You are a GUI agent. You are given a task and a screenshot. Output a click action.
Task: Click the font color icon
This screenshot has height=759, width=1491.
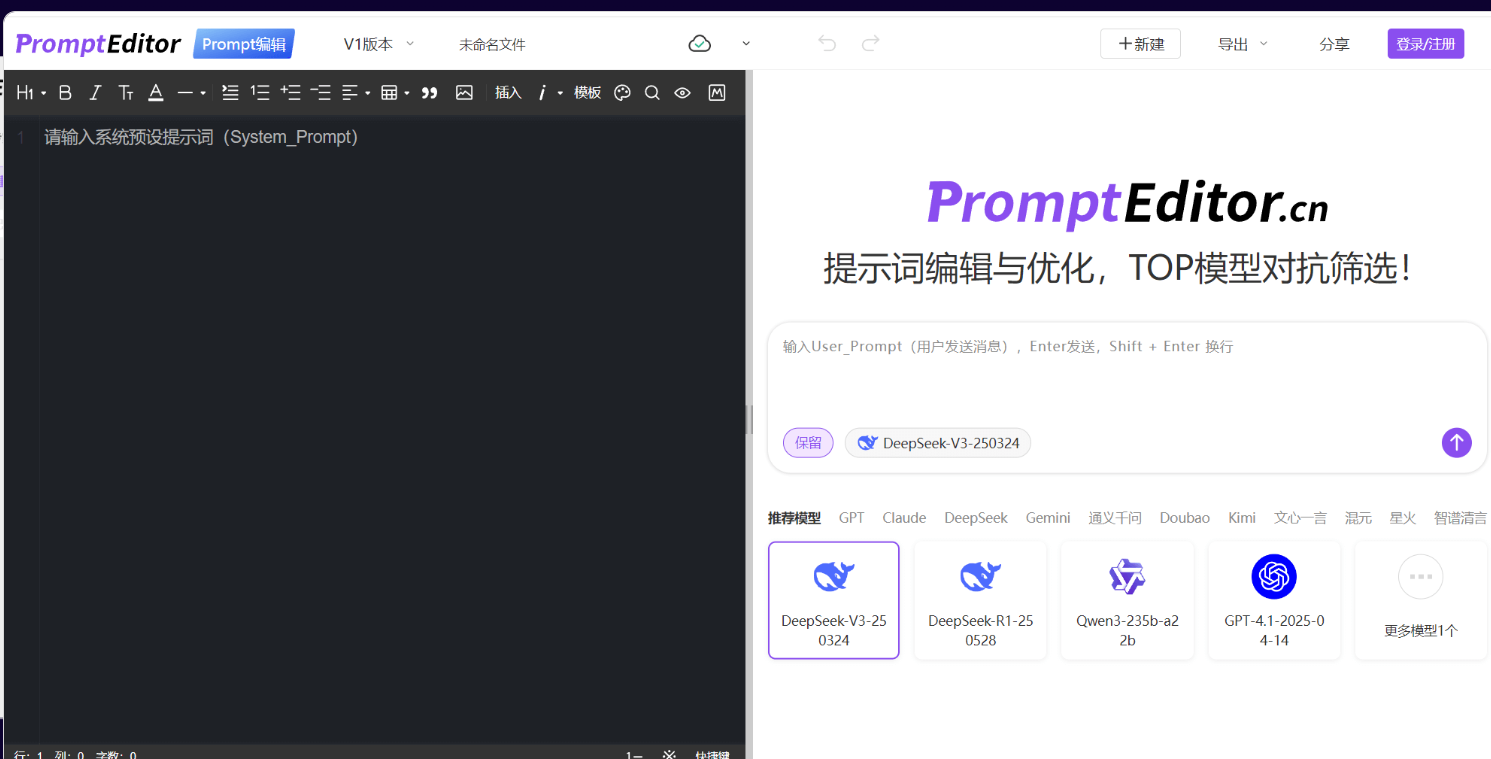coord(156,93)
